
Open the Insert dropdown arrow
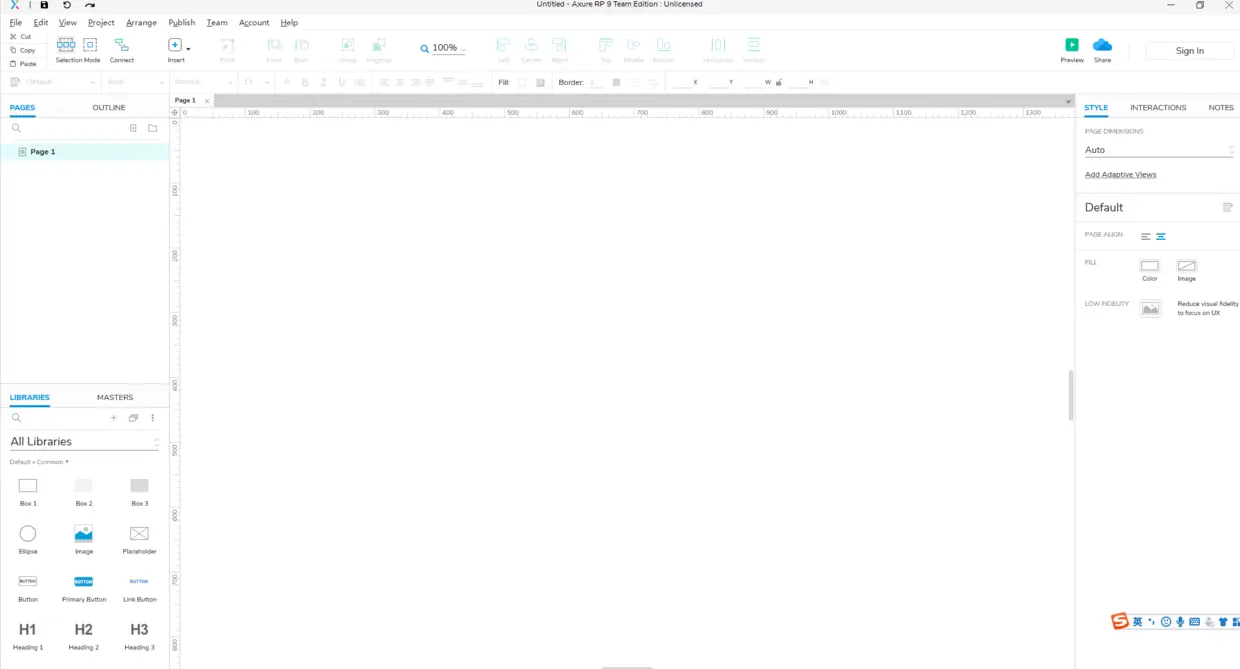(188, 48)
